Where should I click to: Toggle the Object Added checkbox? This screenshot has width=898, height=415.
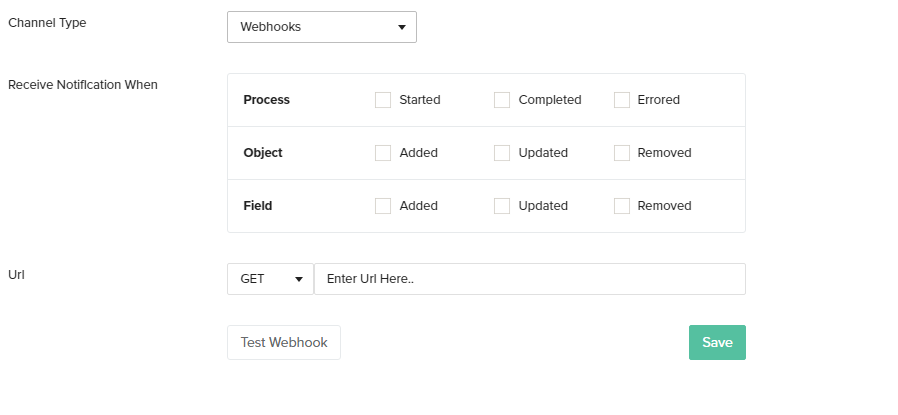coord(383,153)
